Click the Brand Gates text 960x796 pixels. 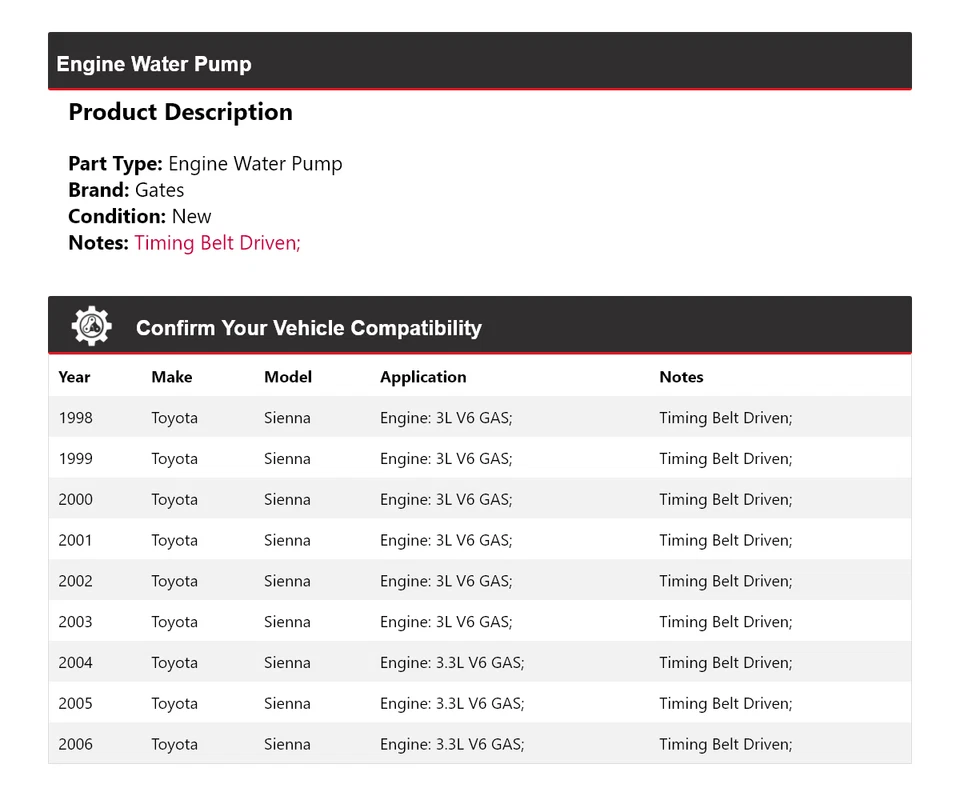coord(126,190)
